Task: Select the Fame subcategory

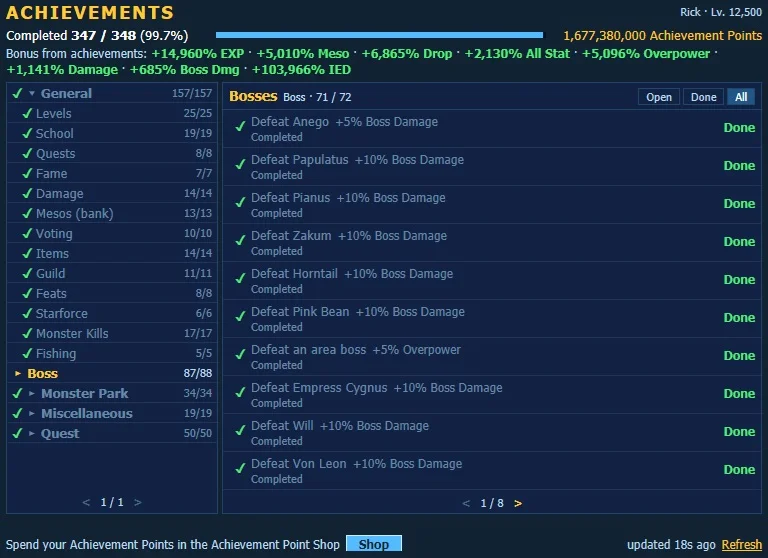Action: point(112,173)
